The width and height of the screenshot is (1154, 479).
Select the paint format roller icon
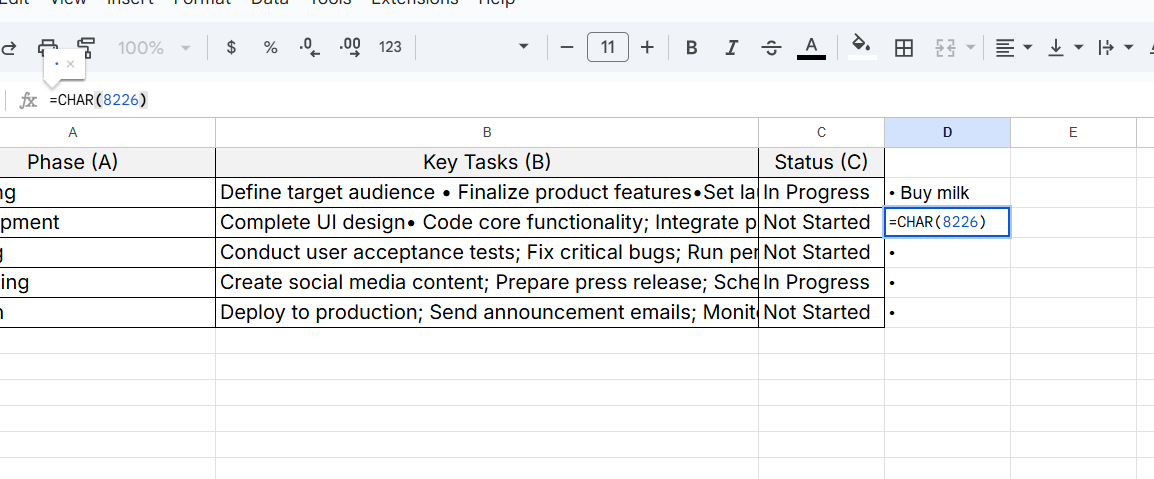86,47
